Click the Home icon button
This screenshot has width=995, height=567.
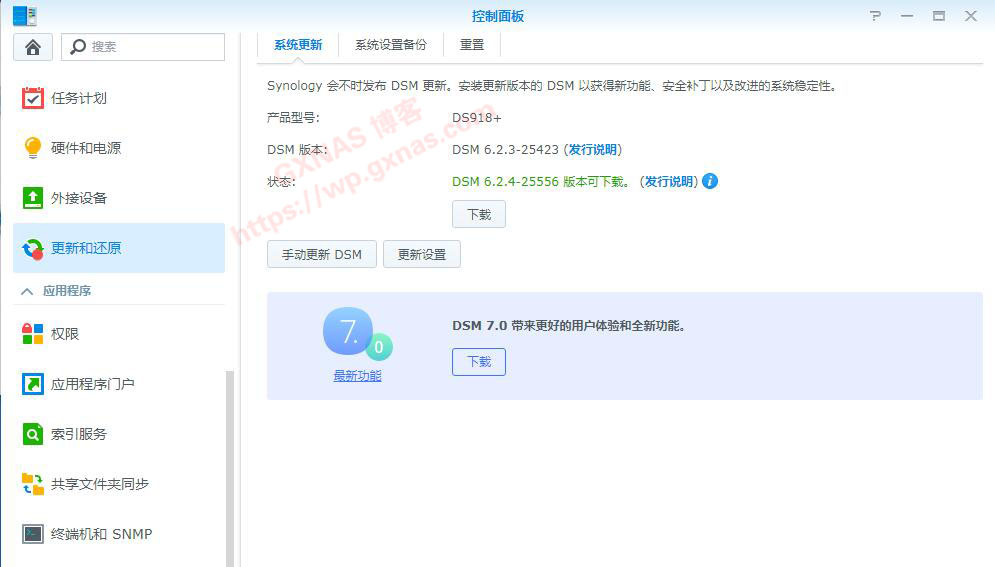click(33, 47)
